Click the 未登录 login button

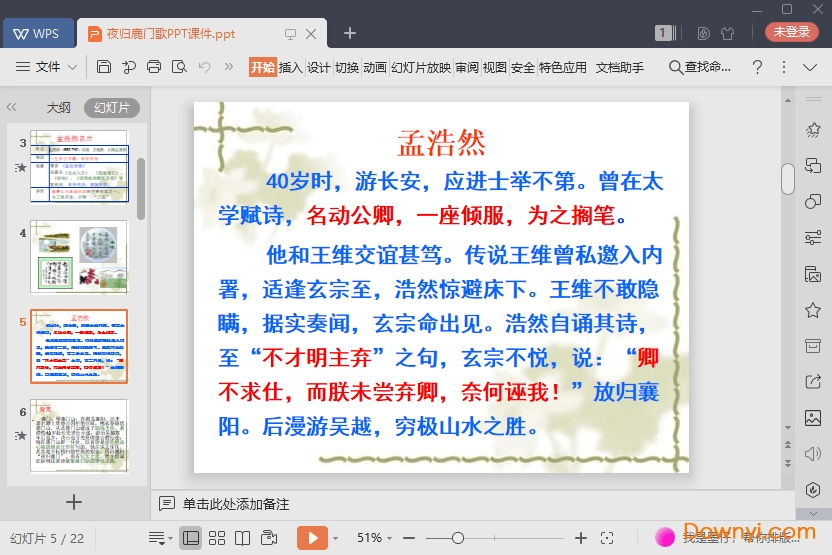[x=791, y=32]
